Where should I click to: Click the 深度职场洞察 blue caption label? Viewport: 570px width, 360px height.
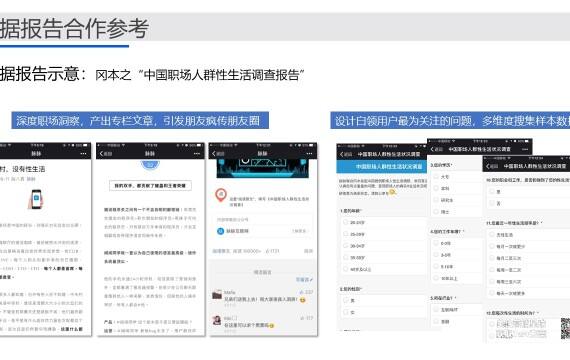pos(140,120)
